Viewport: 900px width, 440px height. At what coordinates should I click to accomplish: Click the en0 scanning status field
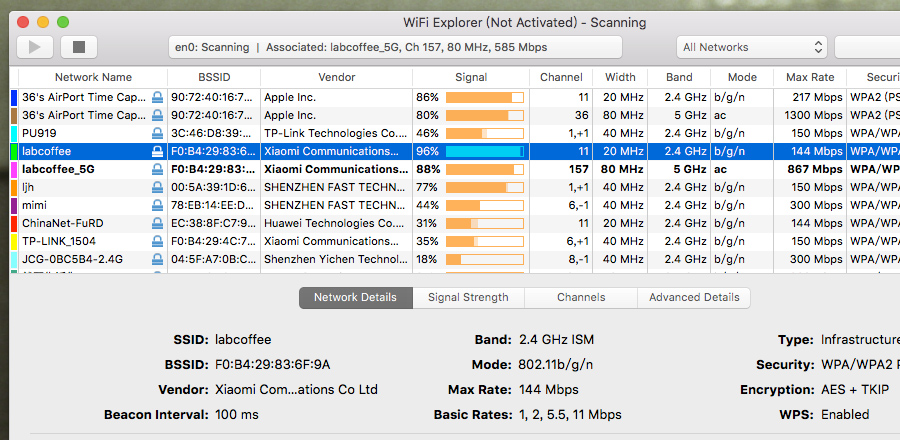(394, 47)
